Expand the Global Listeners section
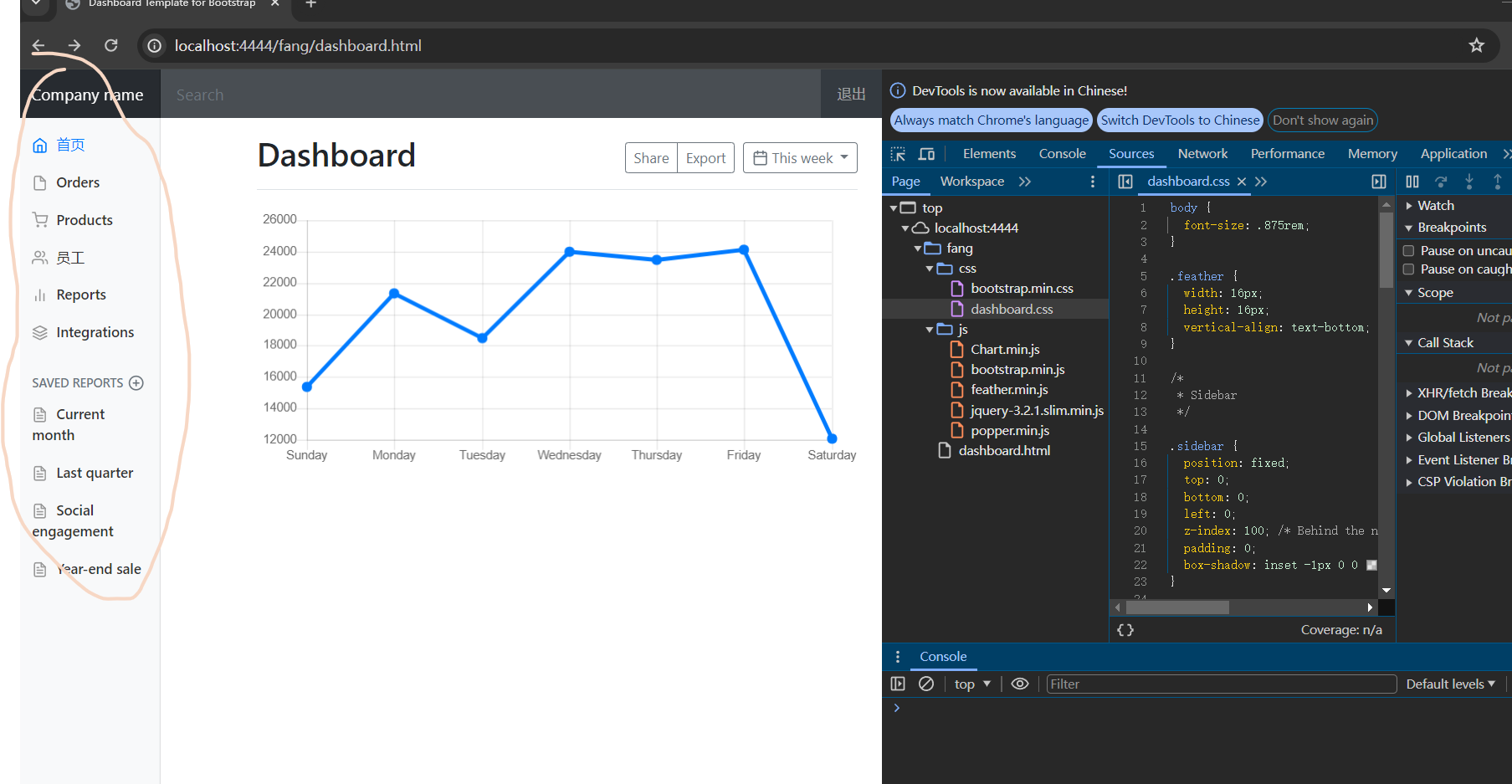This screenshot has height=784, width=1512. point(1409,438)
